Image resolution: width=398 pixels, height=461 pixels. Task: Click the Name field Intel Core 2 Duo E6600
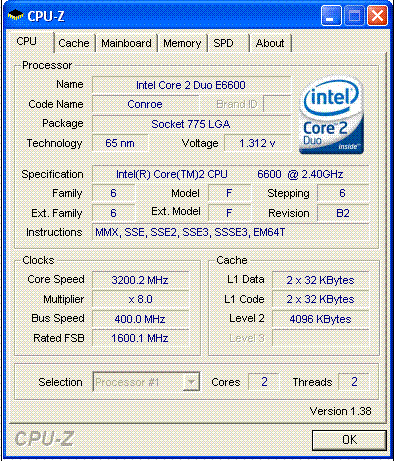click(191, 85)
